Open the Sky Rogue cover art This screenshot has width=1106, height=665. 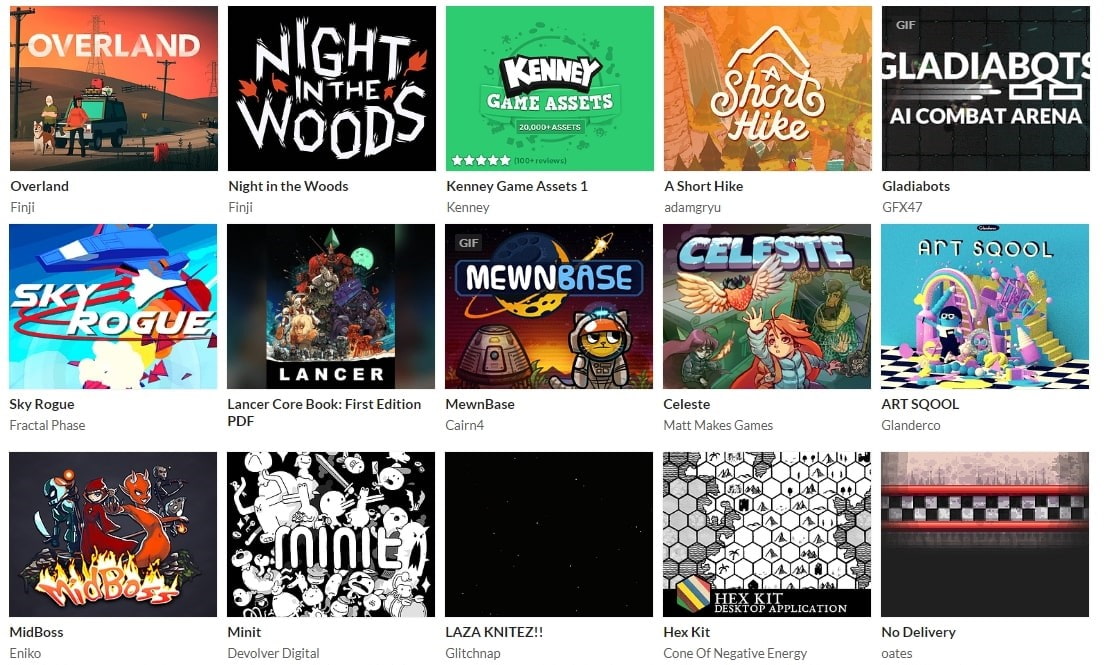[x=113, y=306]
